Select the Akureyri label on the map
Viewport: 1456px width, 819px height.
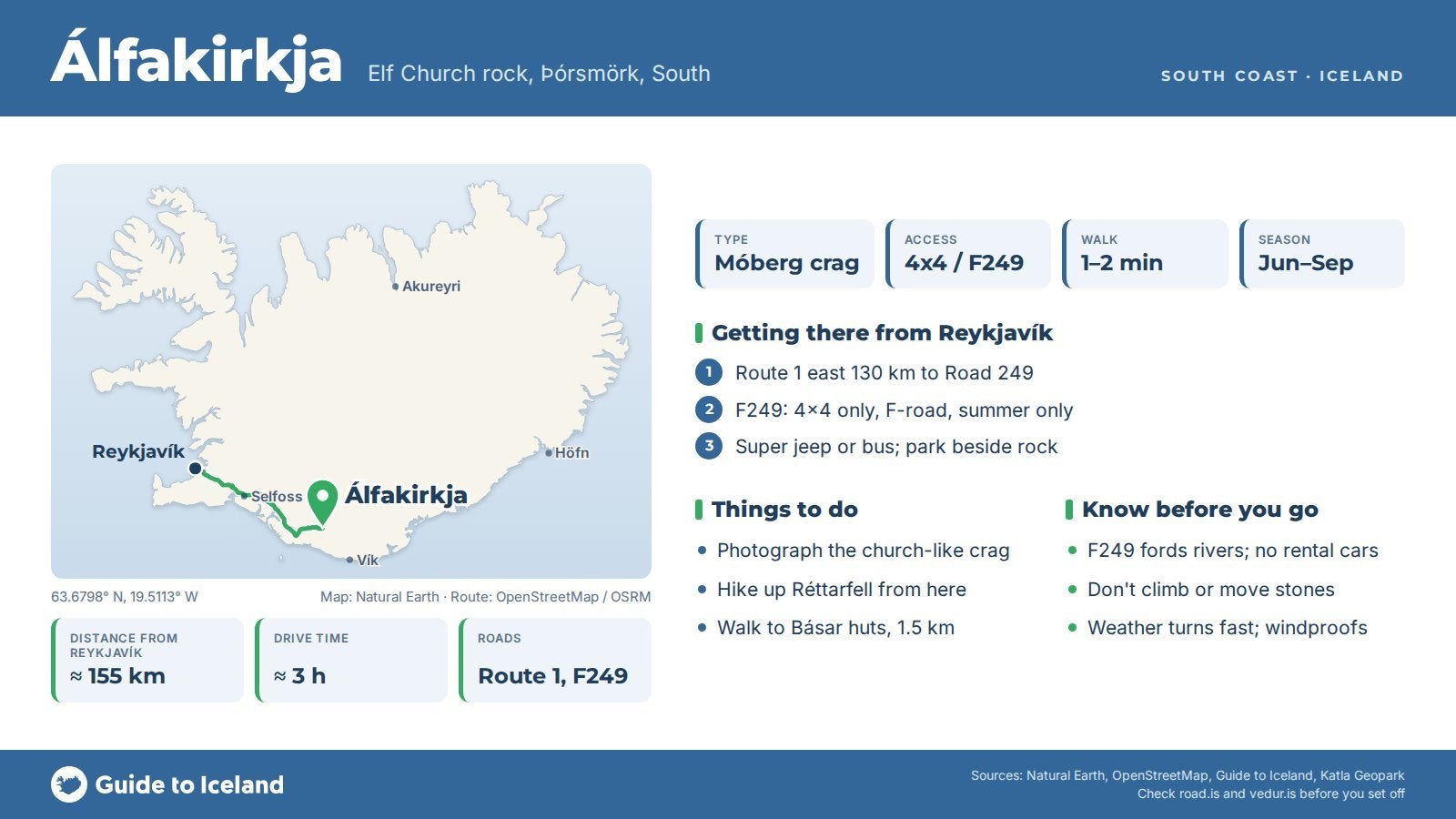(x=430, y=286)
